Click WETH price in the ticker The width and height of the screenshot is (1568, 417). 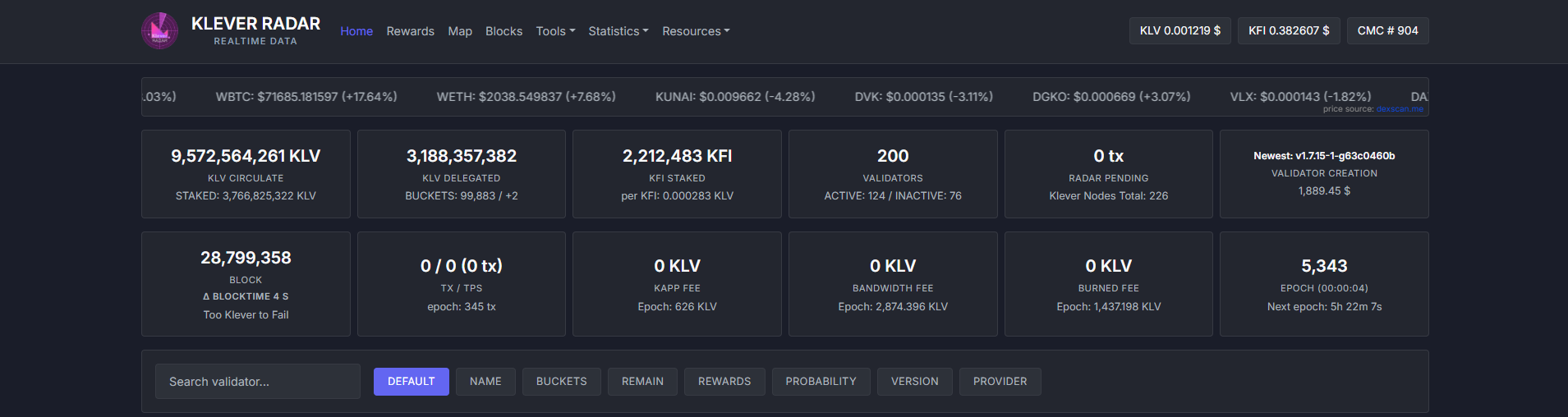click(x=526, y=96)
